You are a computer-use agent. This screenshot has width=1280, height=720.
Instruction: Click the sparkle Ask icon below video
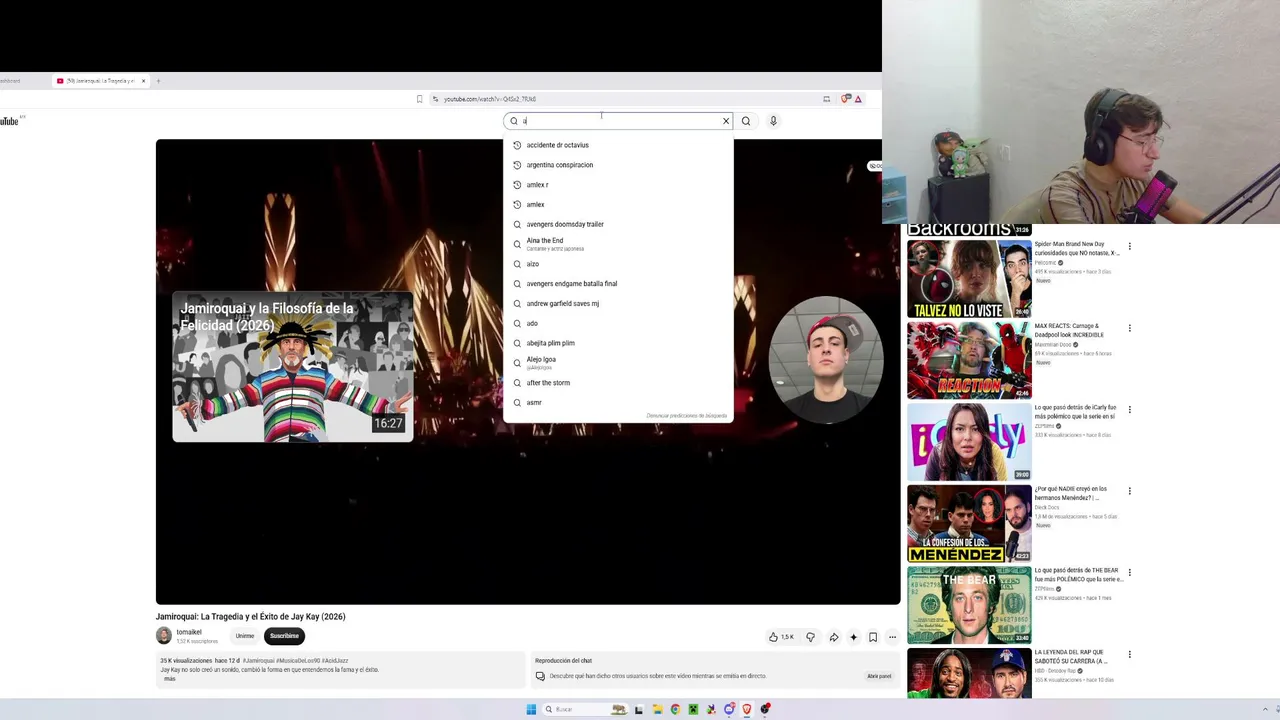point(853,637)
